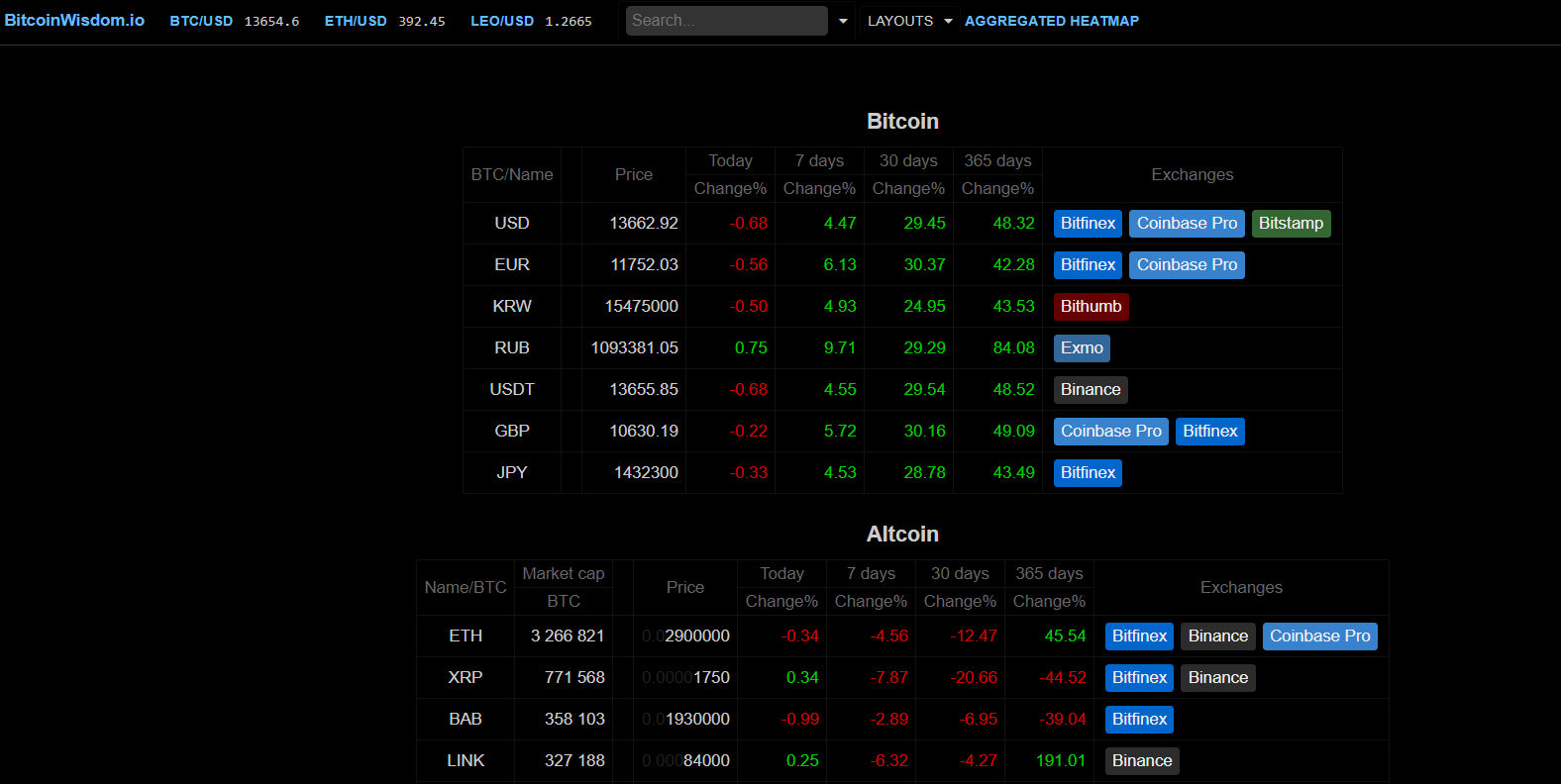This screenshot has height=784, width=1561.
Task: Open Bitfinex exchange in EUR row
Action: coord(1088,265)
